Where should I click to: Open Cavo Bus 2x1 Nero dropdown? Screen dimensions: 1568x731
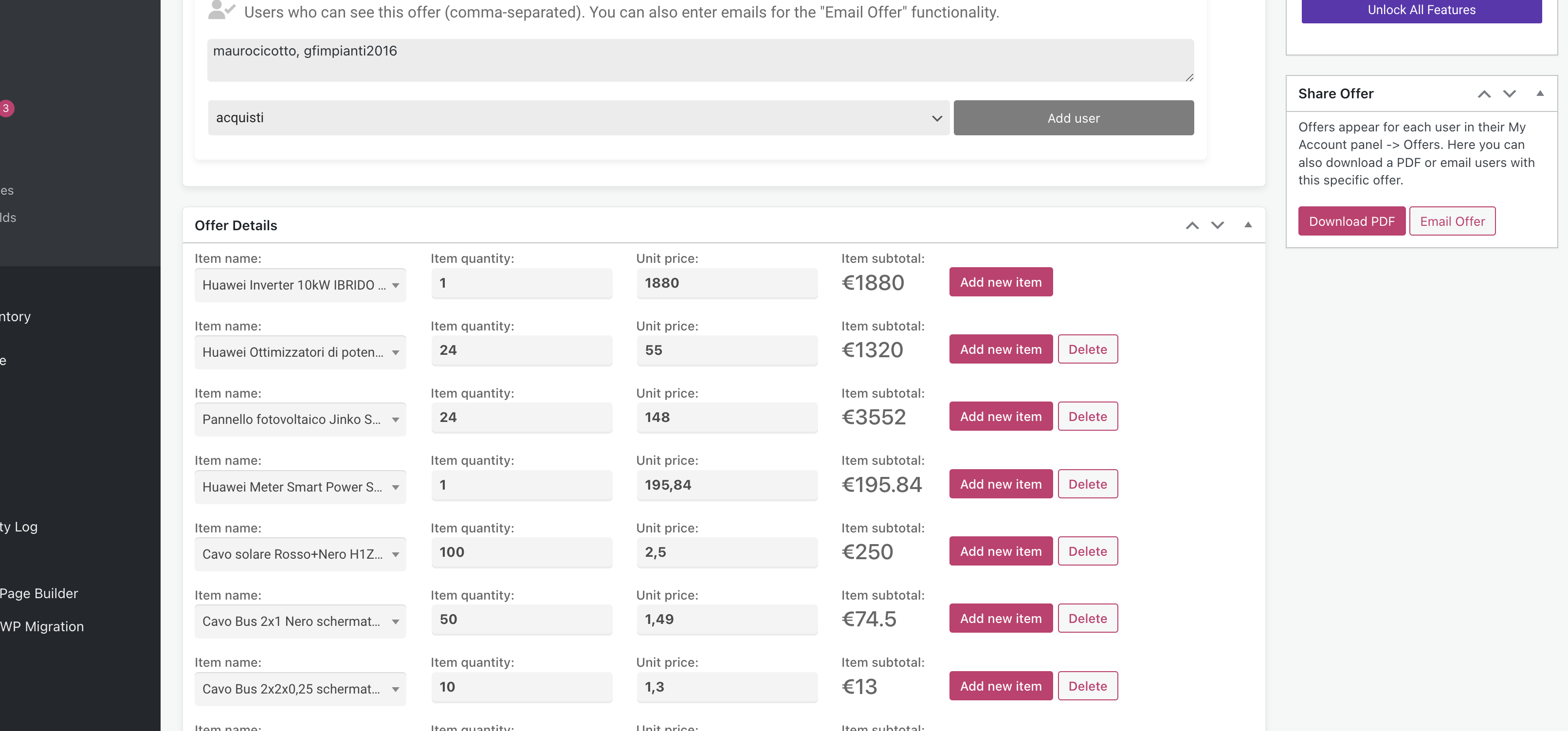[300, 621]
